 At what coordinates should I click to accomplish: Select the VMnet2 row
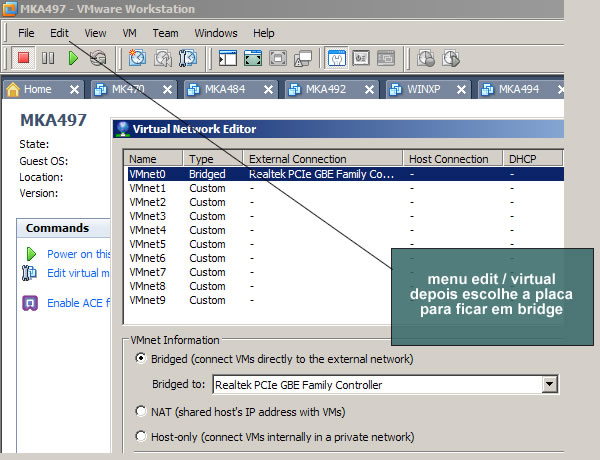346,202
